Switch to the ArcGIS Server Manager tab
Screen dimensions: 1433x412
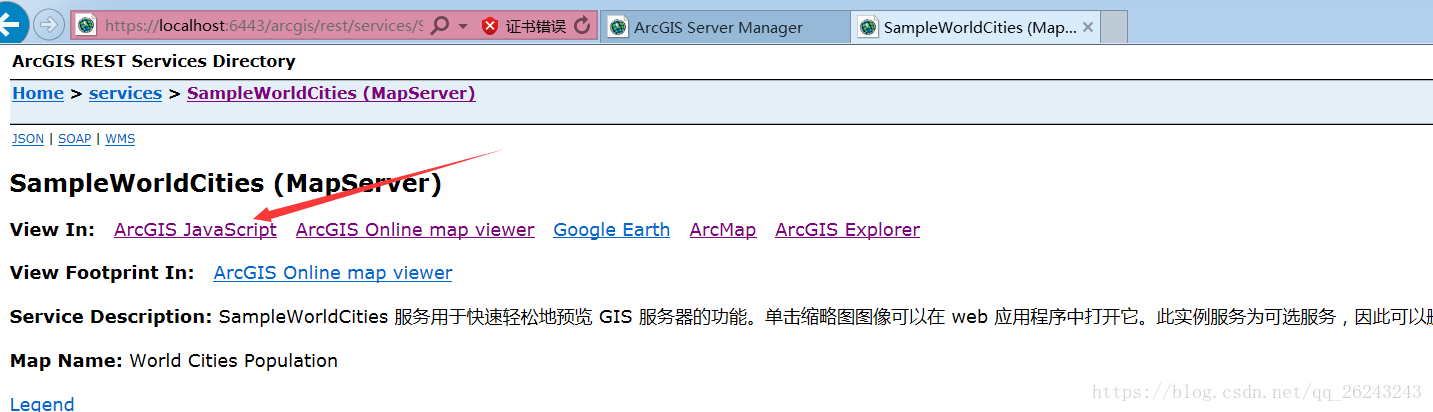(725, 27)
